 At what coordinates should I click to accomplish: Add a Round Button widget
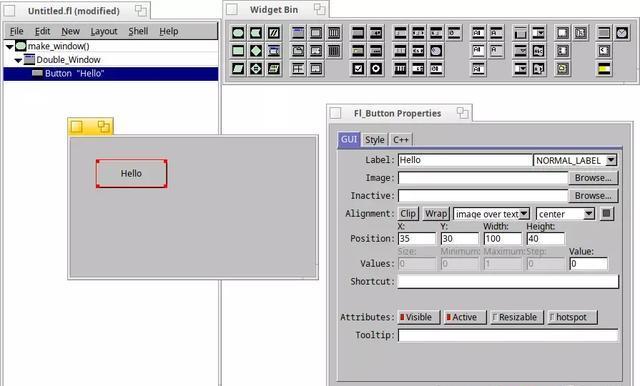pos(376,69)
